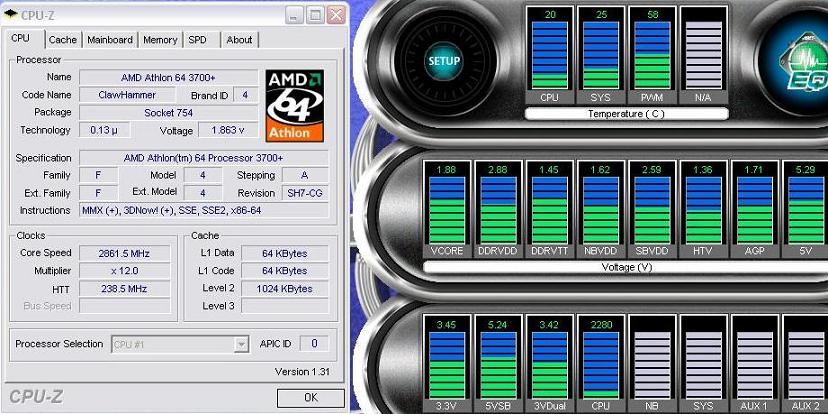This screenshot has width=828, height=414.
Task: Click the VCORE voltage meter
Action: 446,210
